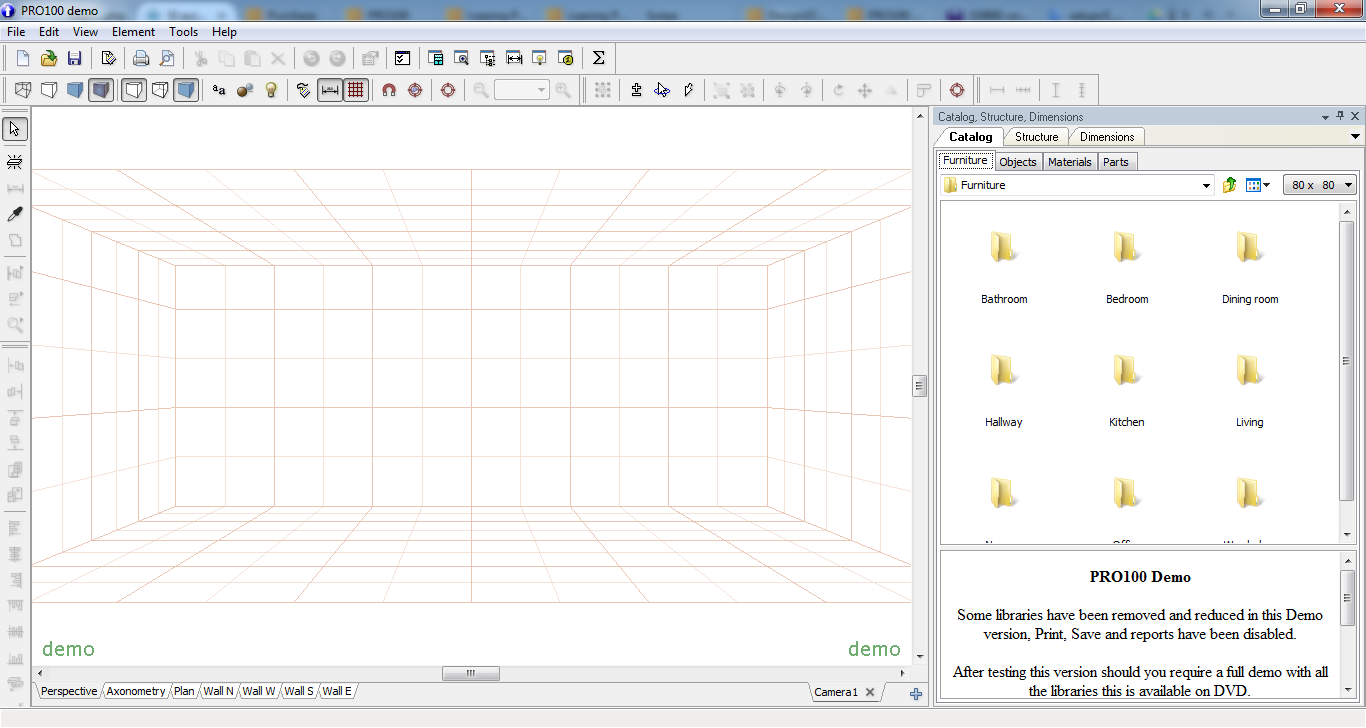Toggle the grid display icon
The height and width of the screenshot is (728, 1366).
click(x=356, y=90)
